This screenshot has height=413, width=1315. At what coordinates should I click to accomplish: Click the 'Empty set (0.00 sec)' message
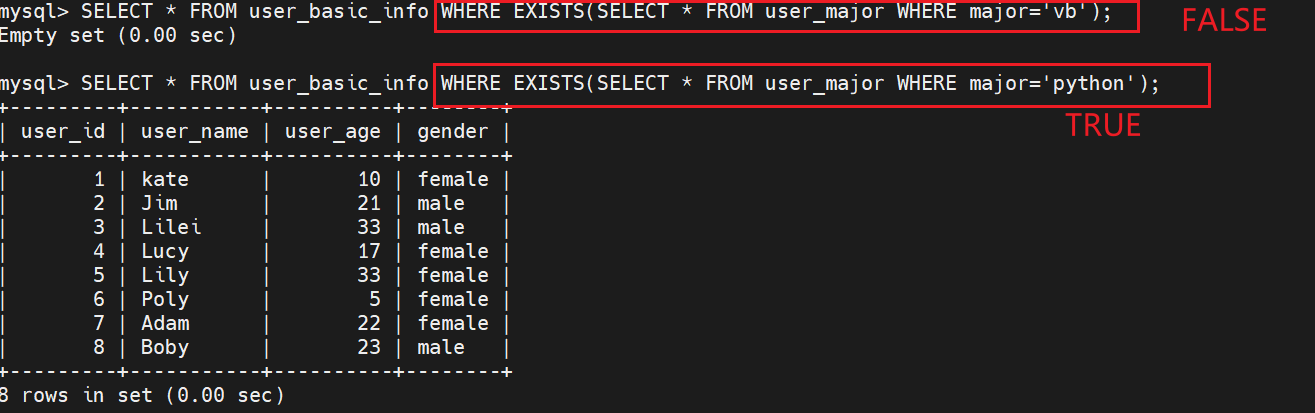(x=118, y=37)
